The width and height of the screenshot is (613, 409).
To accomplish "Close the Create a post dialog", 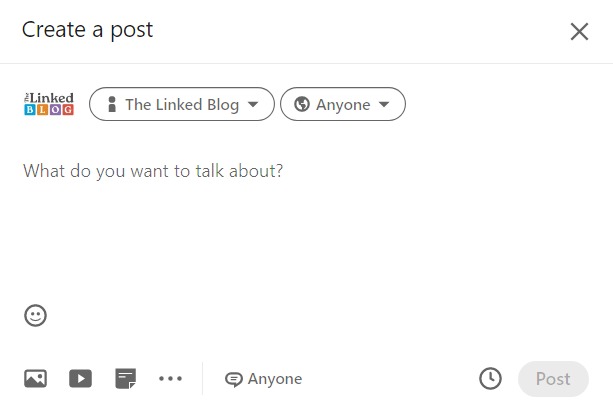I will 579,31.
